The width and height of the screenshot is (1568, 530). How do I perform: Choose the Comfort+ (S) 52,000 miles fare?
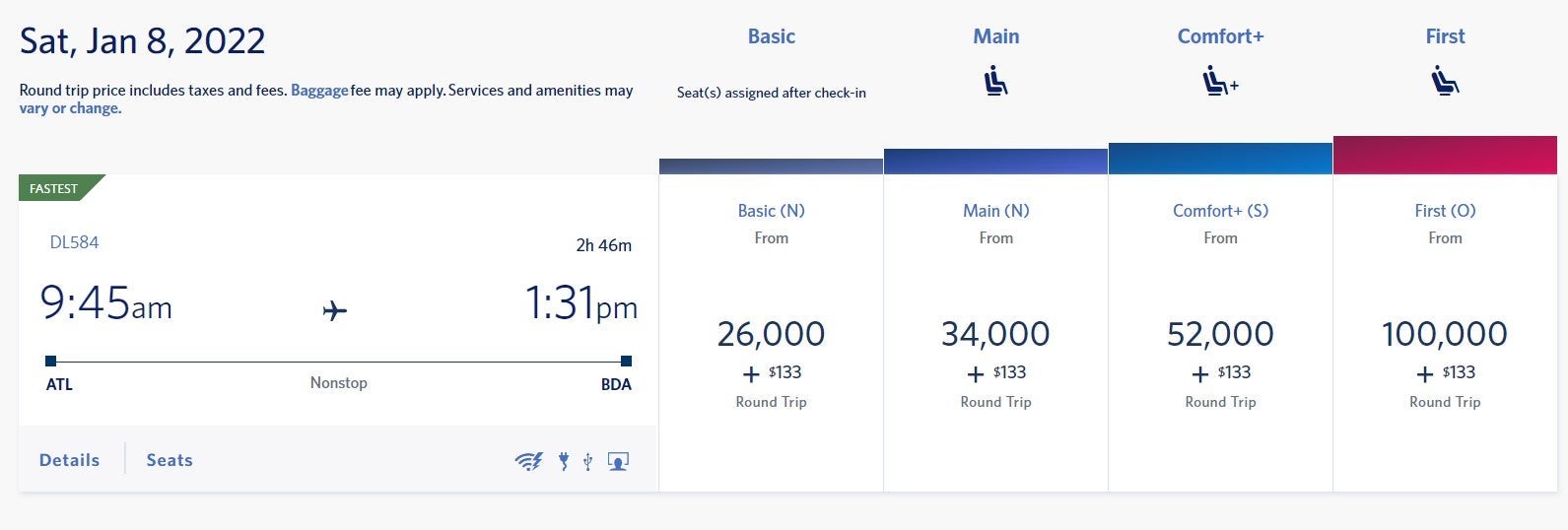tap(1220, 335)
